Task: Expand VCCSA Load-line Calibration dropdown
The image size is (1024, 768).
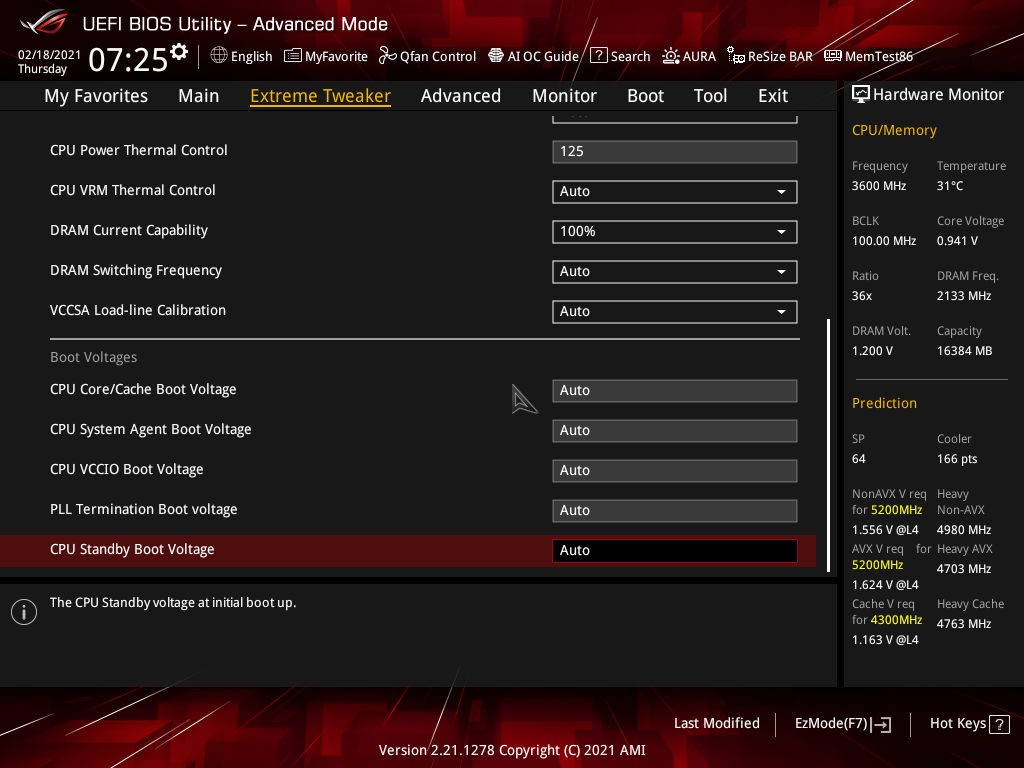Action: click(675, 312)
